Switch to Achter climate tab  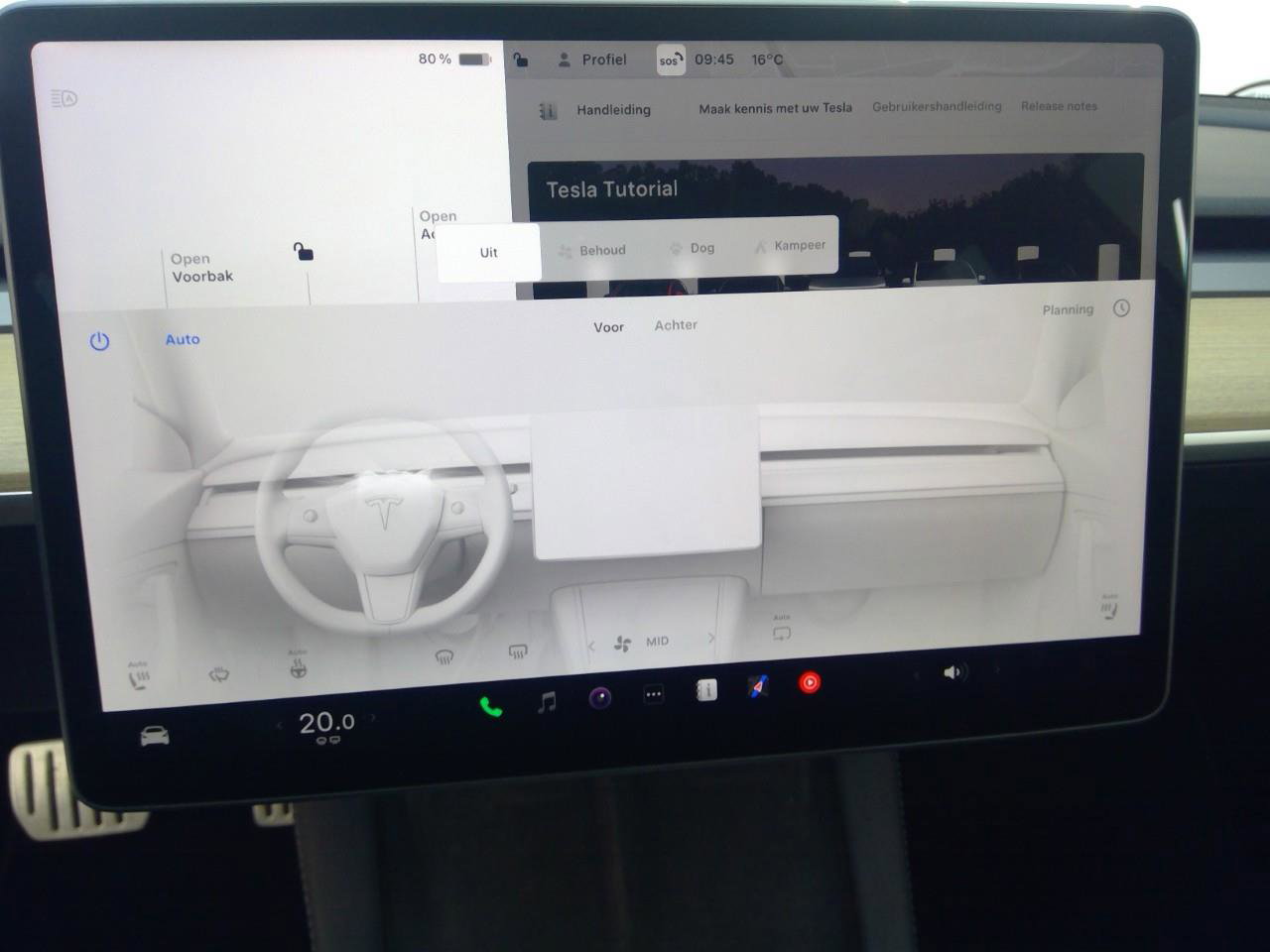pyautogui.click(x=676, y=325)
